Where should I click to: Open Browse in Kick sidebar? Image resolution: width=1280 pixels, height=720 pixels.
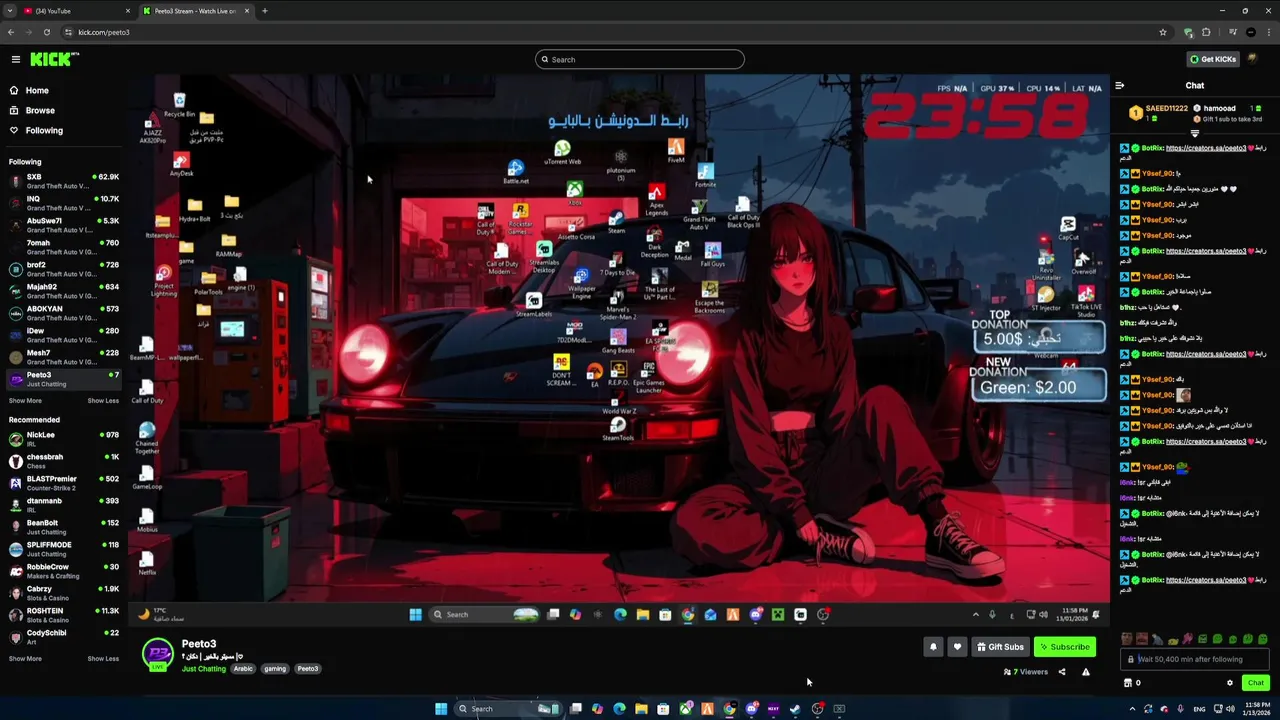(x=40, y=110)
